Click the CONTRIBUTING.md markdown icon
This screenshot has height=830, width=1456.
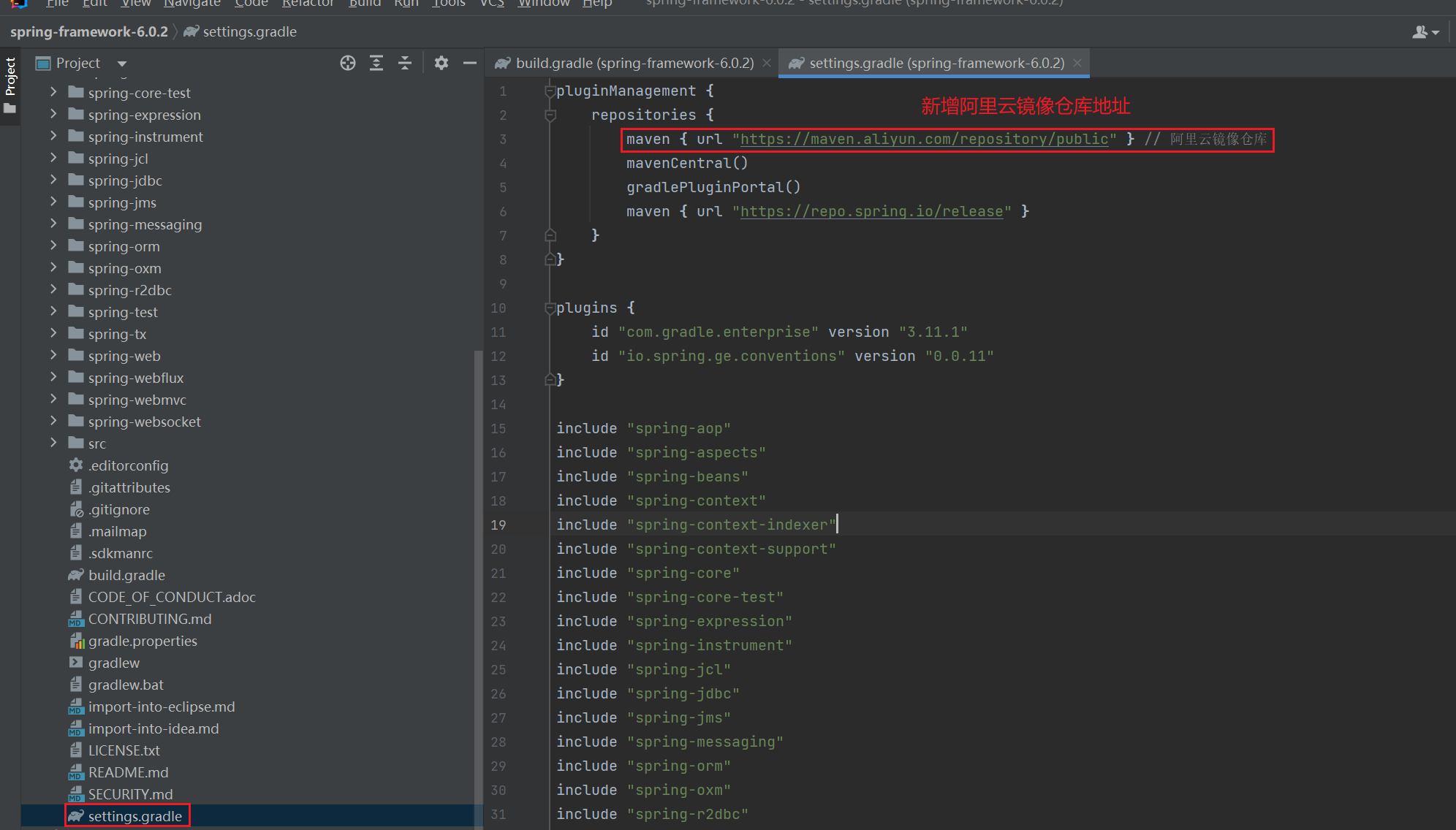(x=76, y=619)
